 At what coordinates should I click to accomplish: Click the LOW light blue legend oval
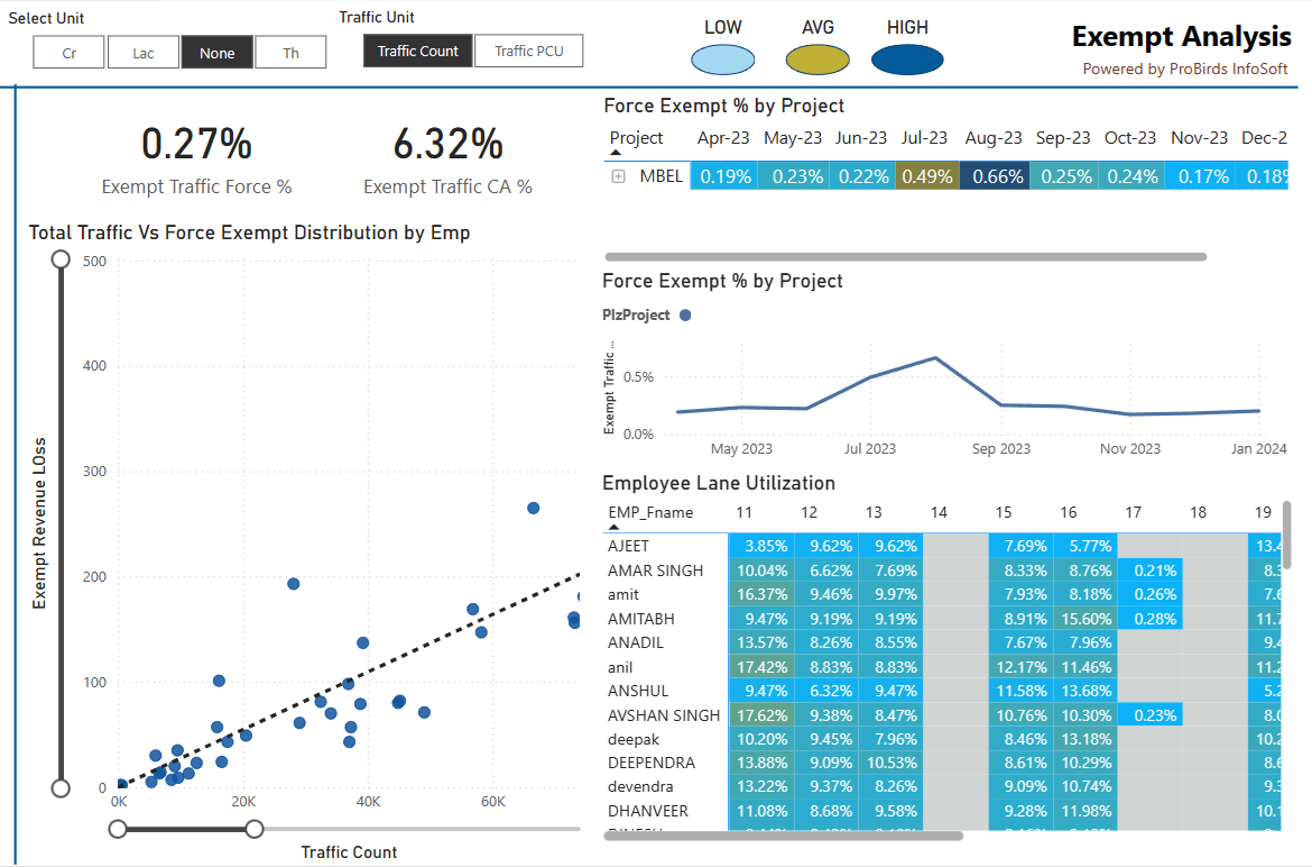point(723,61)
